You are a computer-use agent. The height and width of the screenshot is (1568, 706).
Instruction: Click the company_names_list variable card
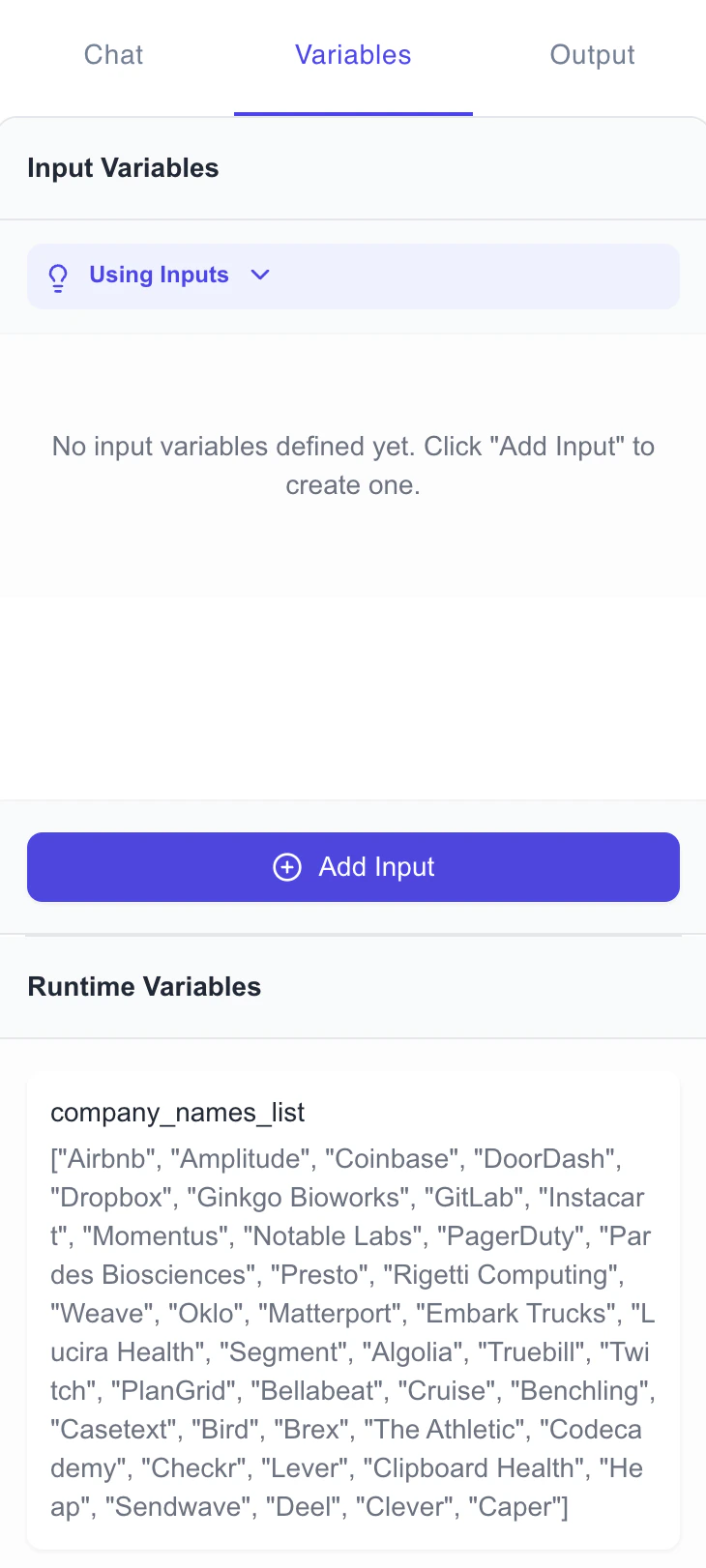tap(353, 1315)
